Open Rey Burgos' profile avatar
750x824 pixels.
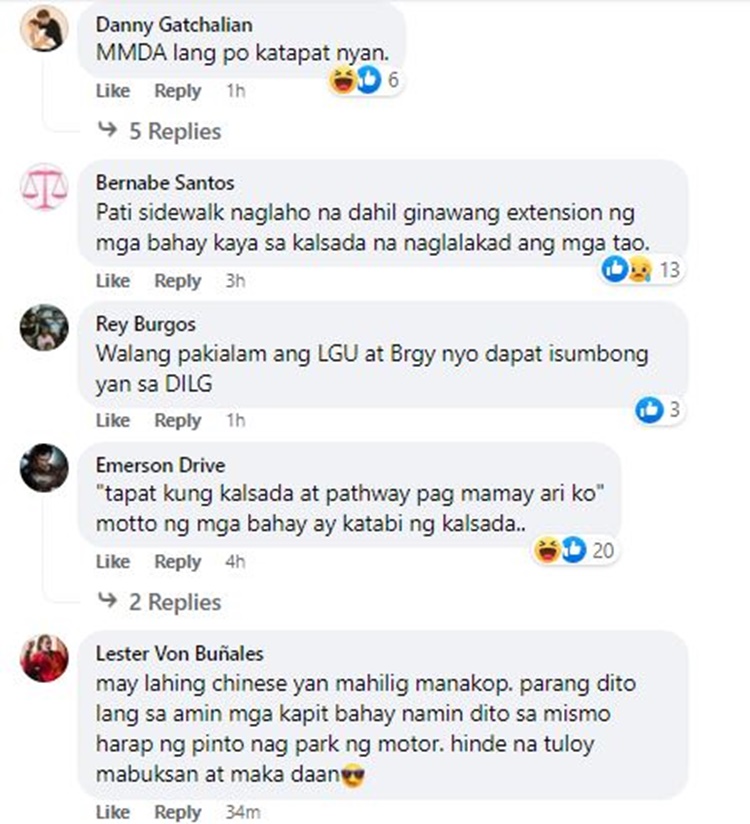44,327
